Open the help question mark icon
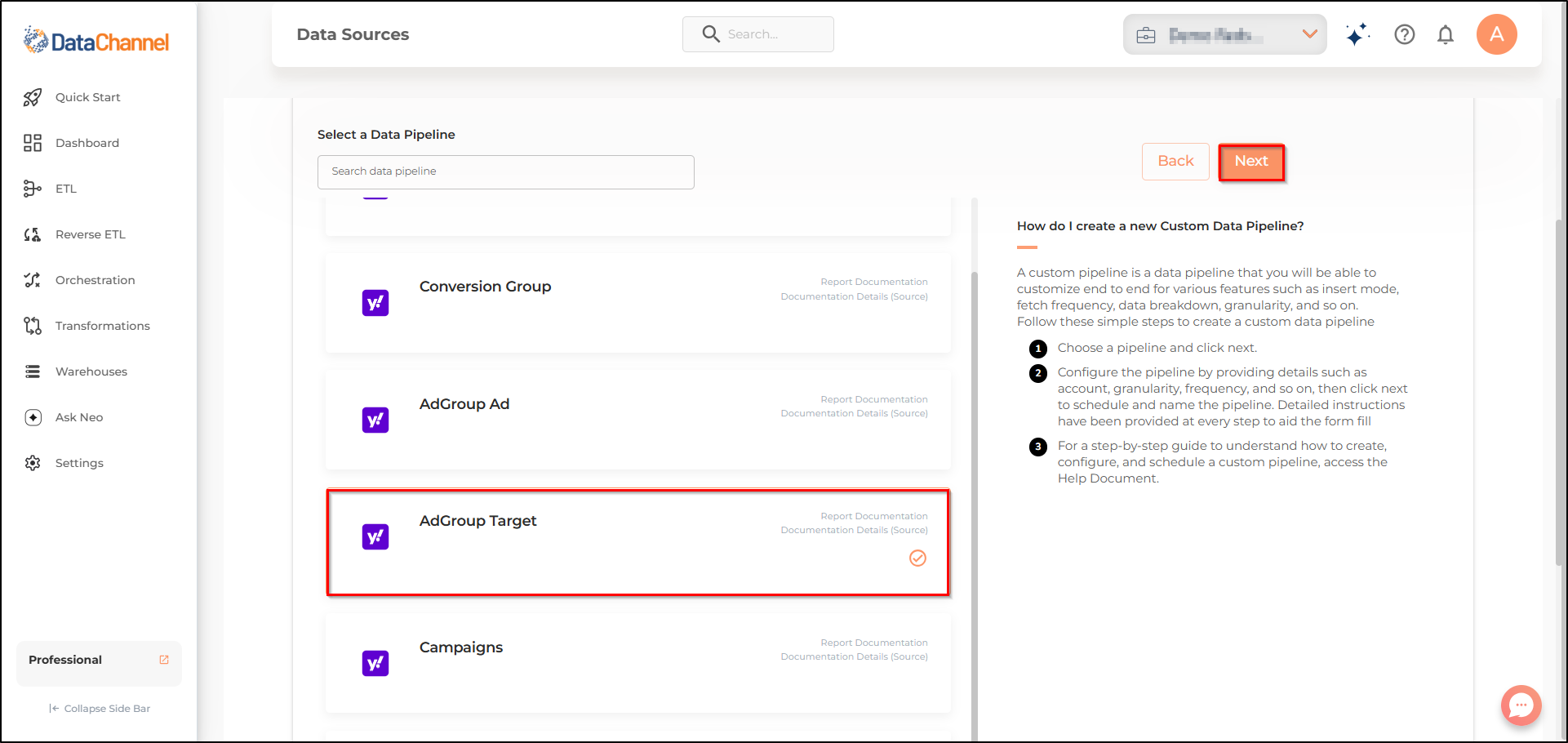This screenshot has height=743, width=1568. coord(1405,34)
